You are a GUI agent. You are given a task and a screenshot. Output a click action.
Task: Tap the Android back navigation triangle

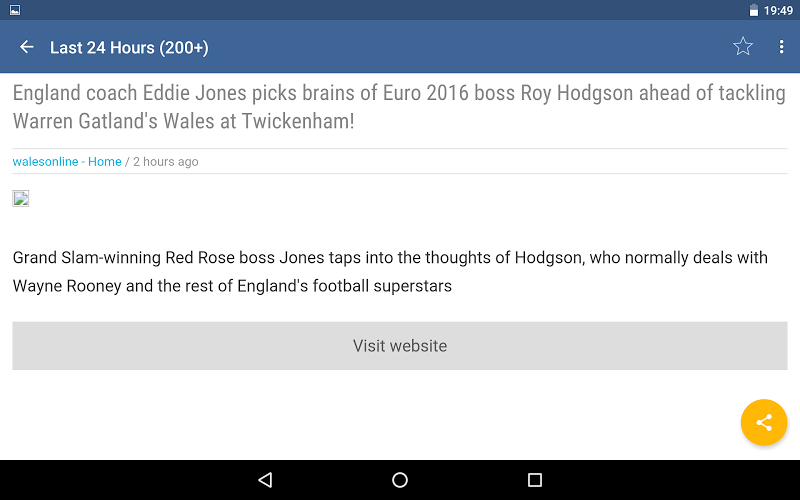pyautogui.click(x=265, y=480)
